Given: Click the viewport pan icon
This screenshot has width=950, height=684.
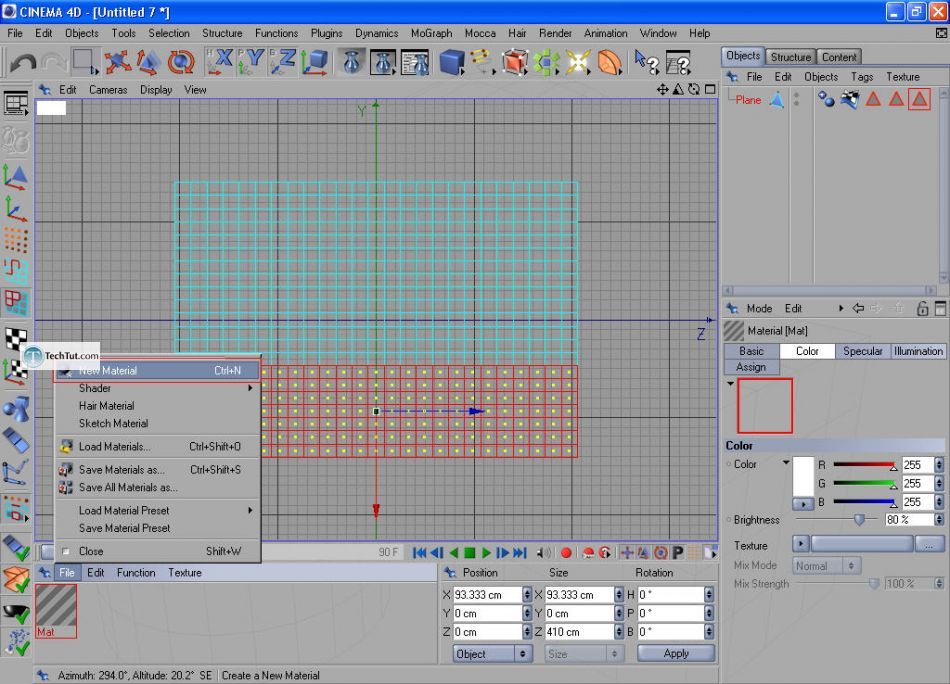Looking at the screenshot, I should click(x=662, y=90).
